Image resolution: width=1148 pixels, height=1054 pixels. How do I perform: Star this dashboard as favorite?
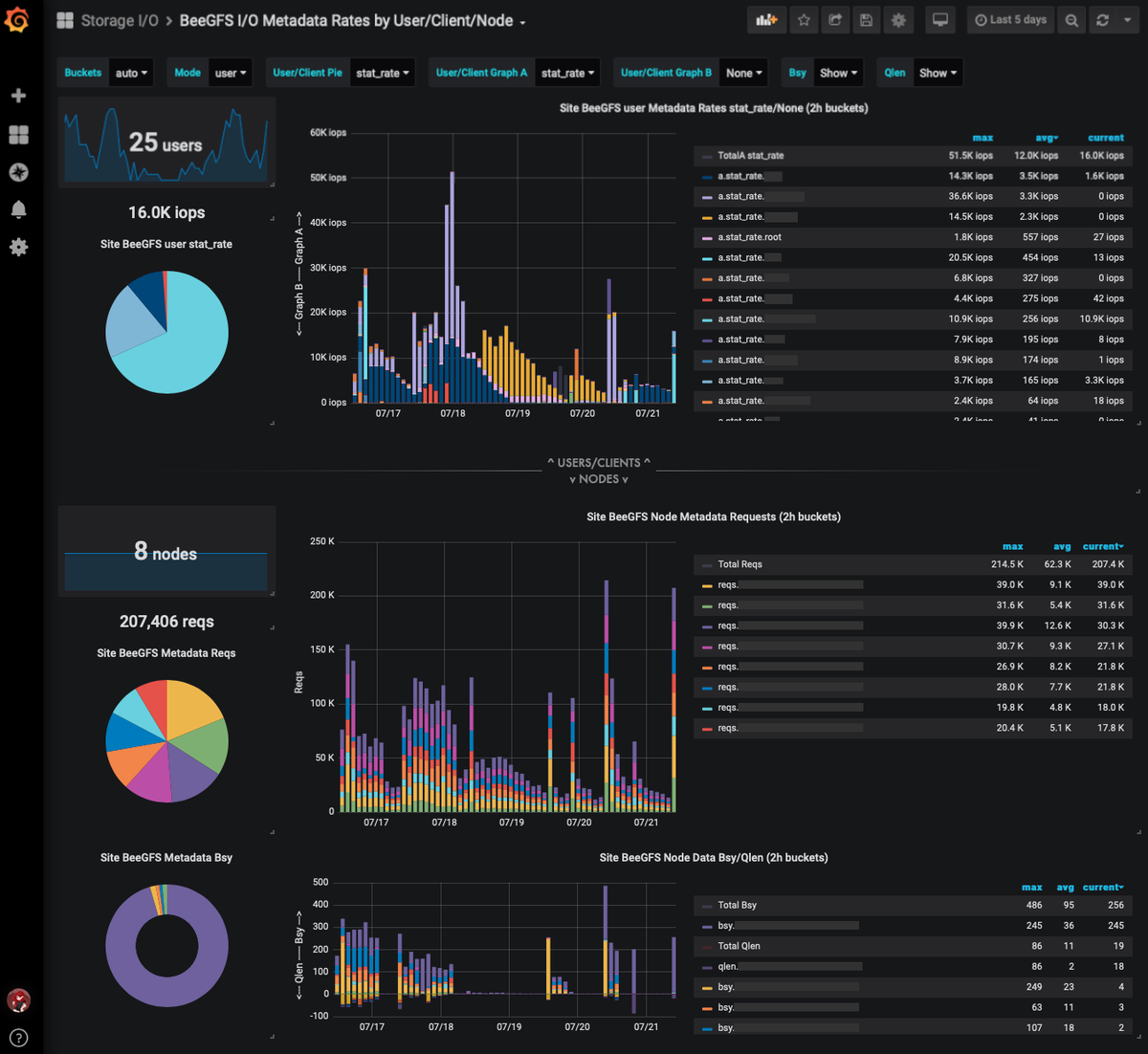tap(805, 20)
